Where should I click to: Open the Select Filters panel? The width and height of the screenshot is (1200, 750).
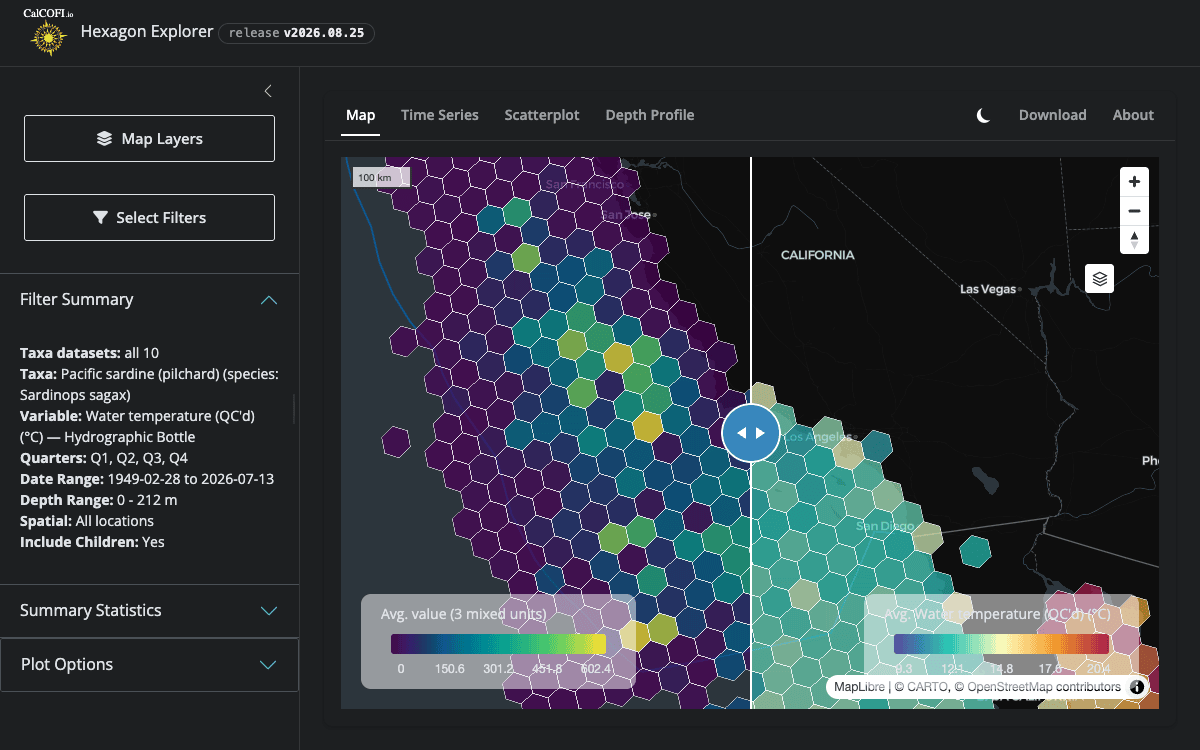(149, 217)
